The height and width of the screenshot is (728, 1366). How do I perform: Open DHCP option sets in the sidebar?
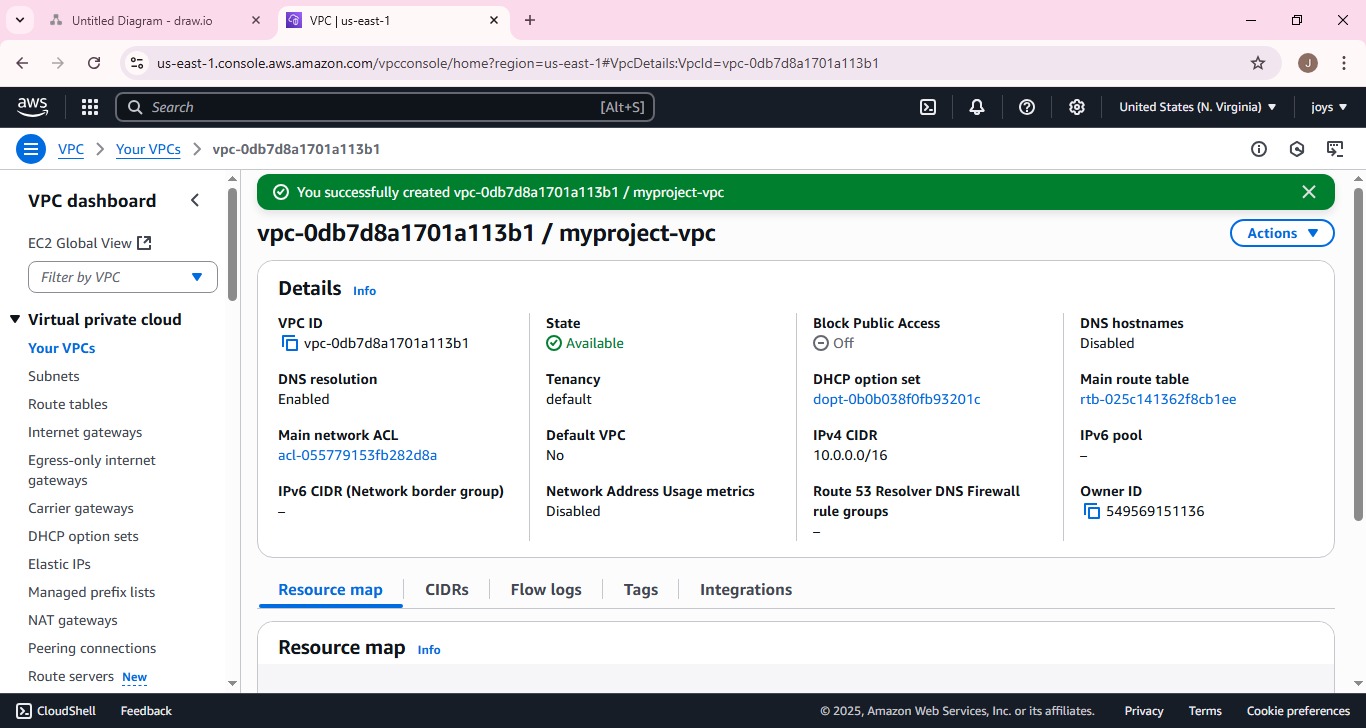tap(84, 536)
